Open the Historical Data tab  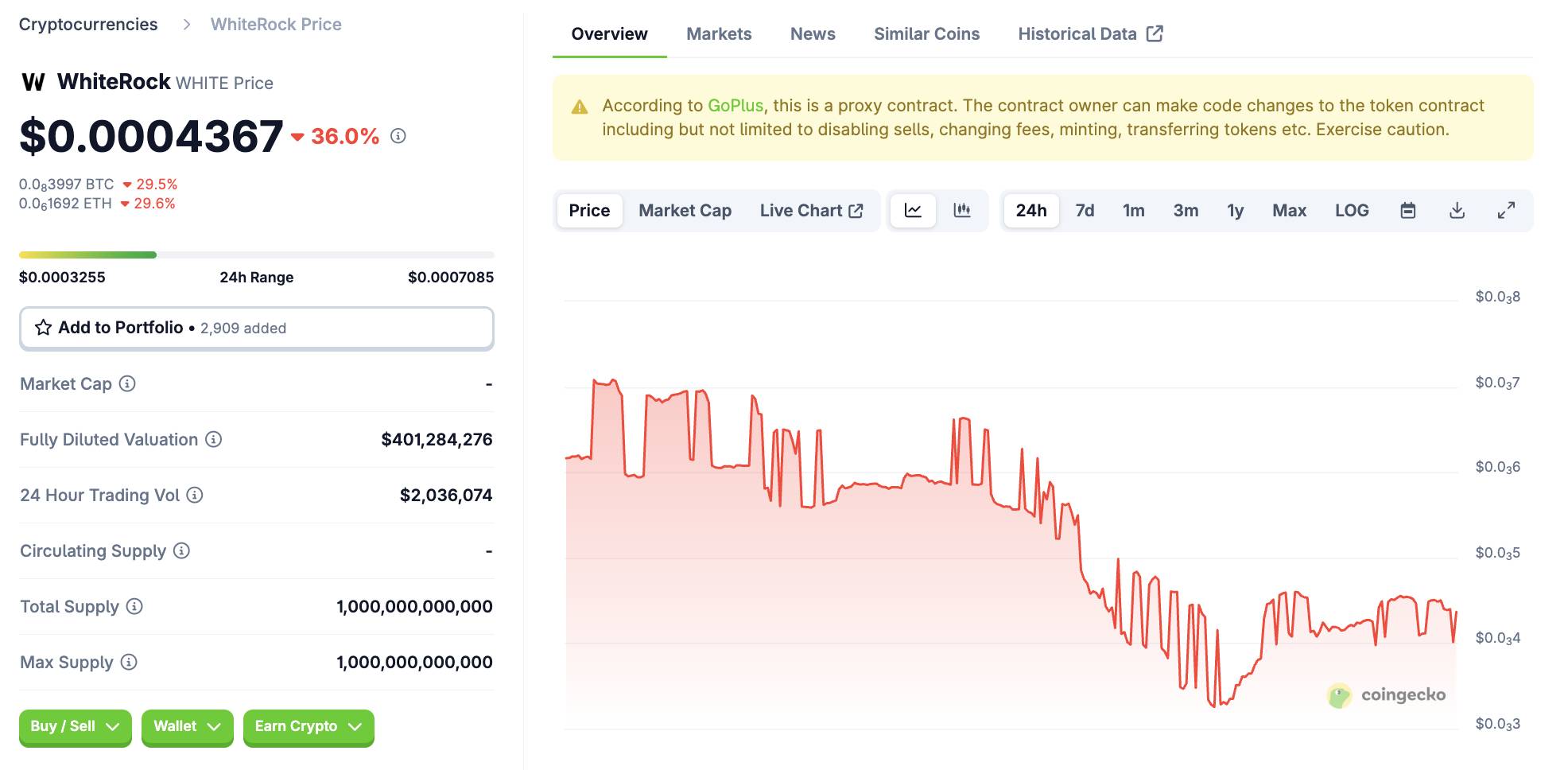[1090, 34]
